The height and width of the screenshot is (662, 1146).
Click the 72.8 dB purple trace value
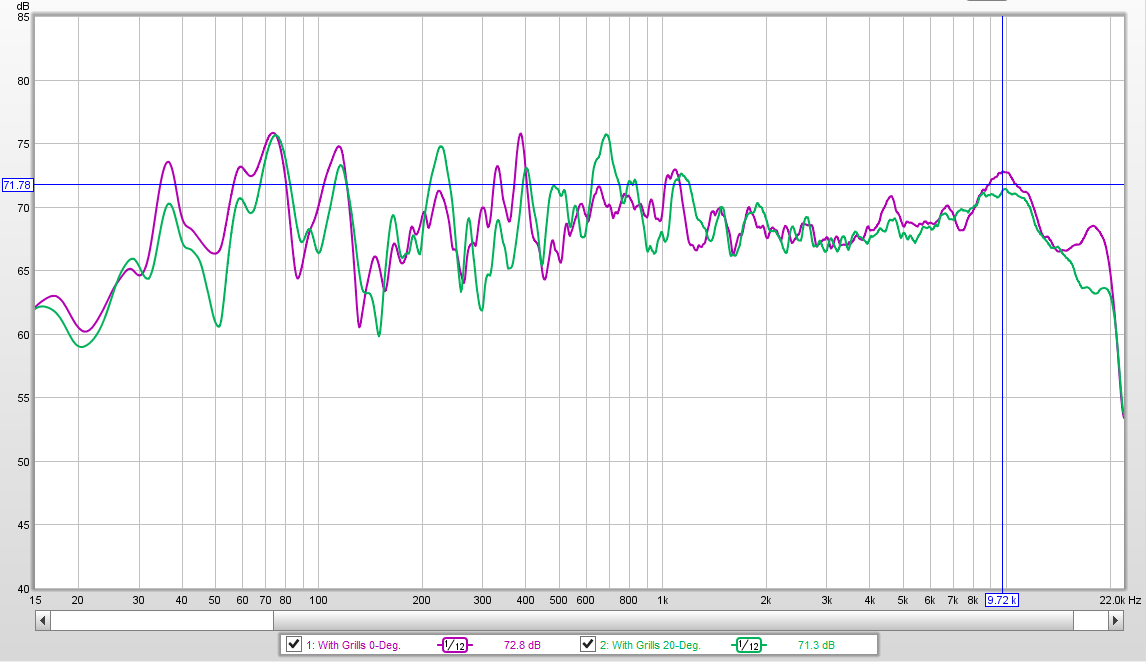pyautogui.click(x=522, y=645)
